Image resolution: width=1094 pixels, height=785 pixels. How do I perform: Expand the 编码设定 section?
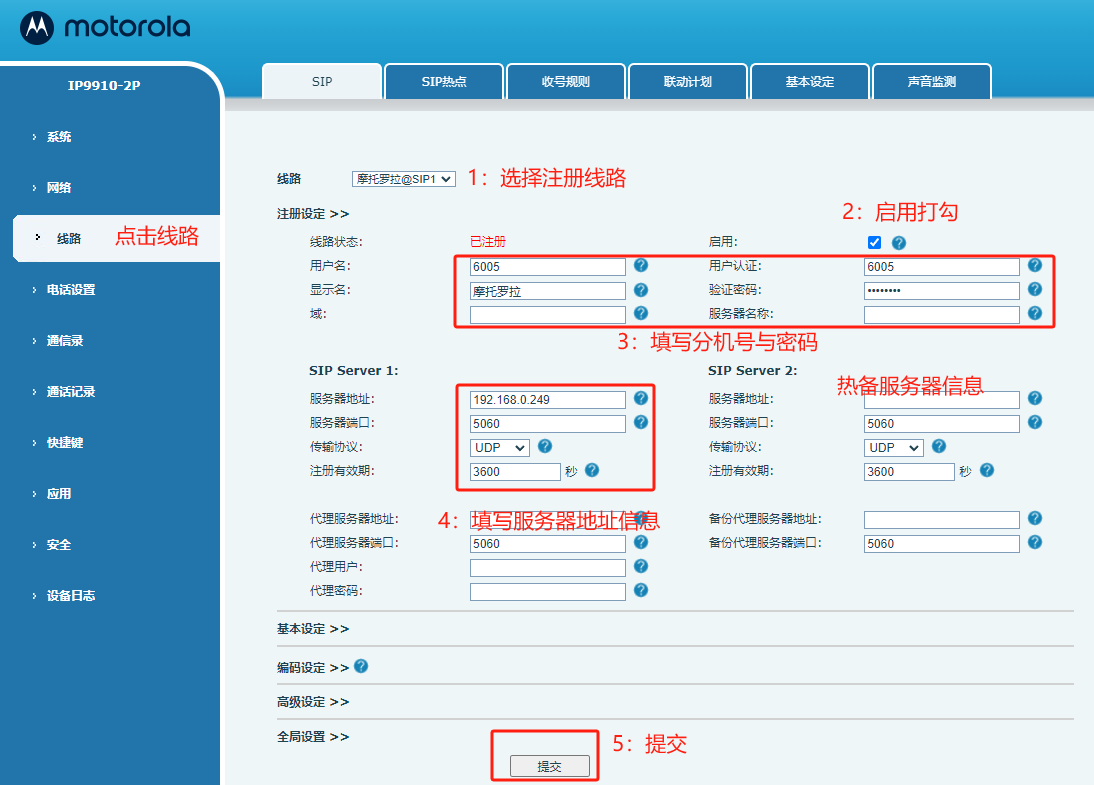click(x=313, y=667)
